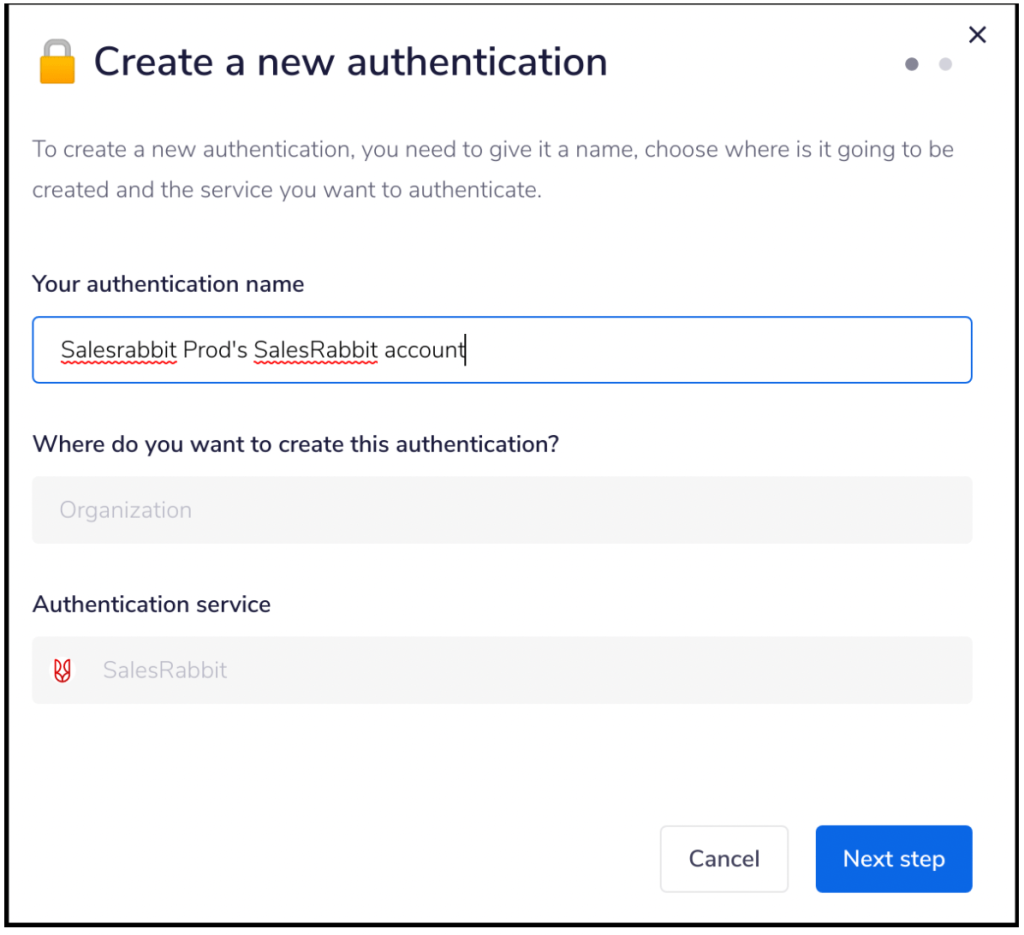Click the orange padlock icon beside the title
Viewport: 1024px width, 935px height.
point(56,61)
